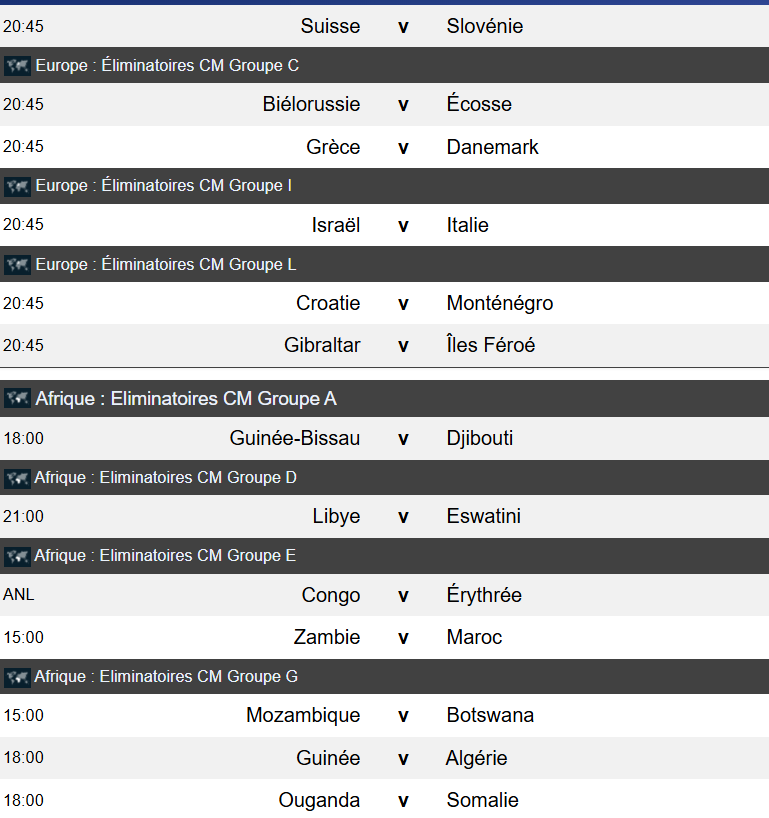Click the map icon beside Afrique Groupe A
The image size is (769, 818).
17,399
